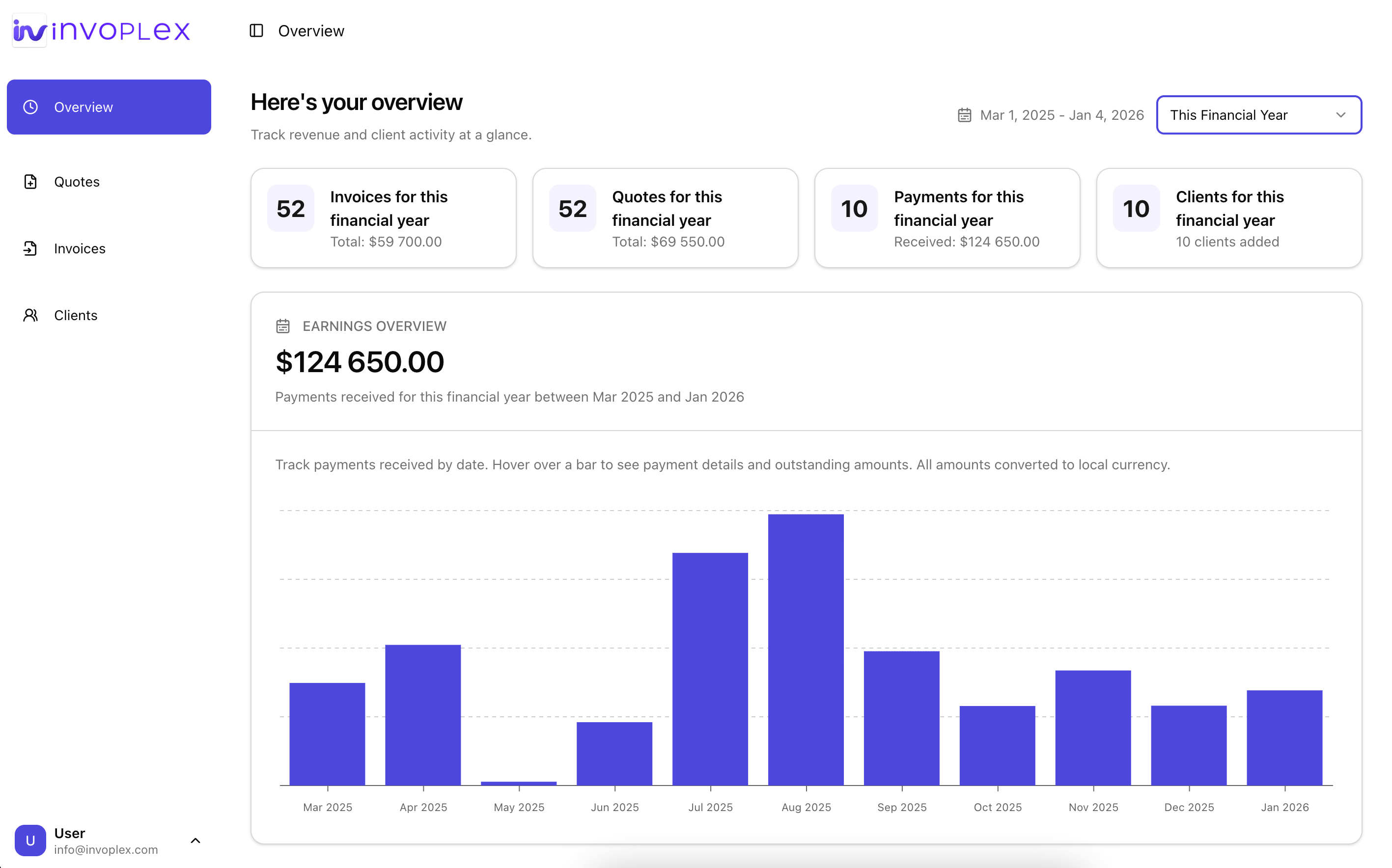Click the Clients people icon
The width and height of the screenshot is (1392, 868).
pyautogui.click(x=30, y=315)
